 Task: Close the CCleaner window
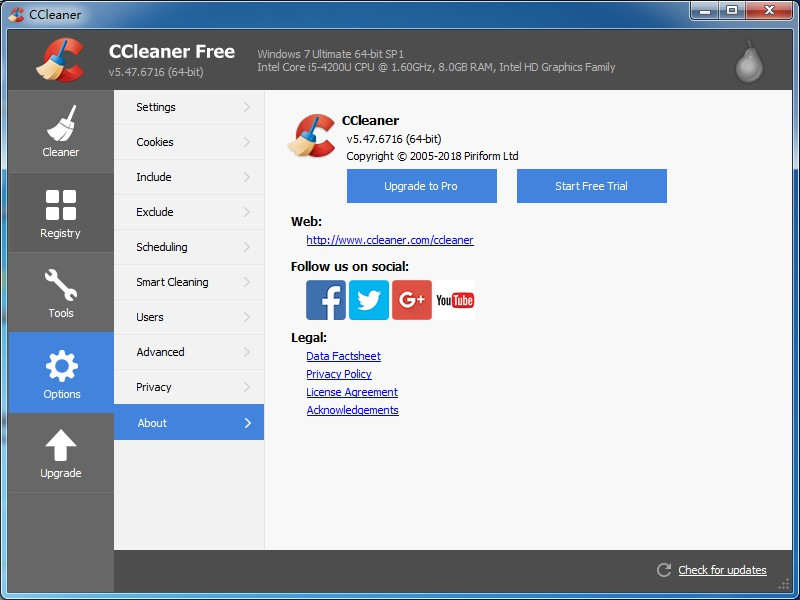point(769,11)
